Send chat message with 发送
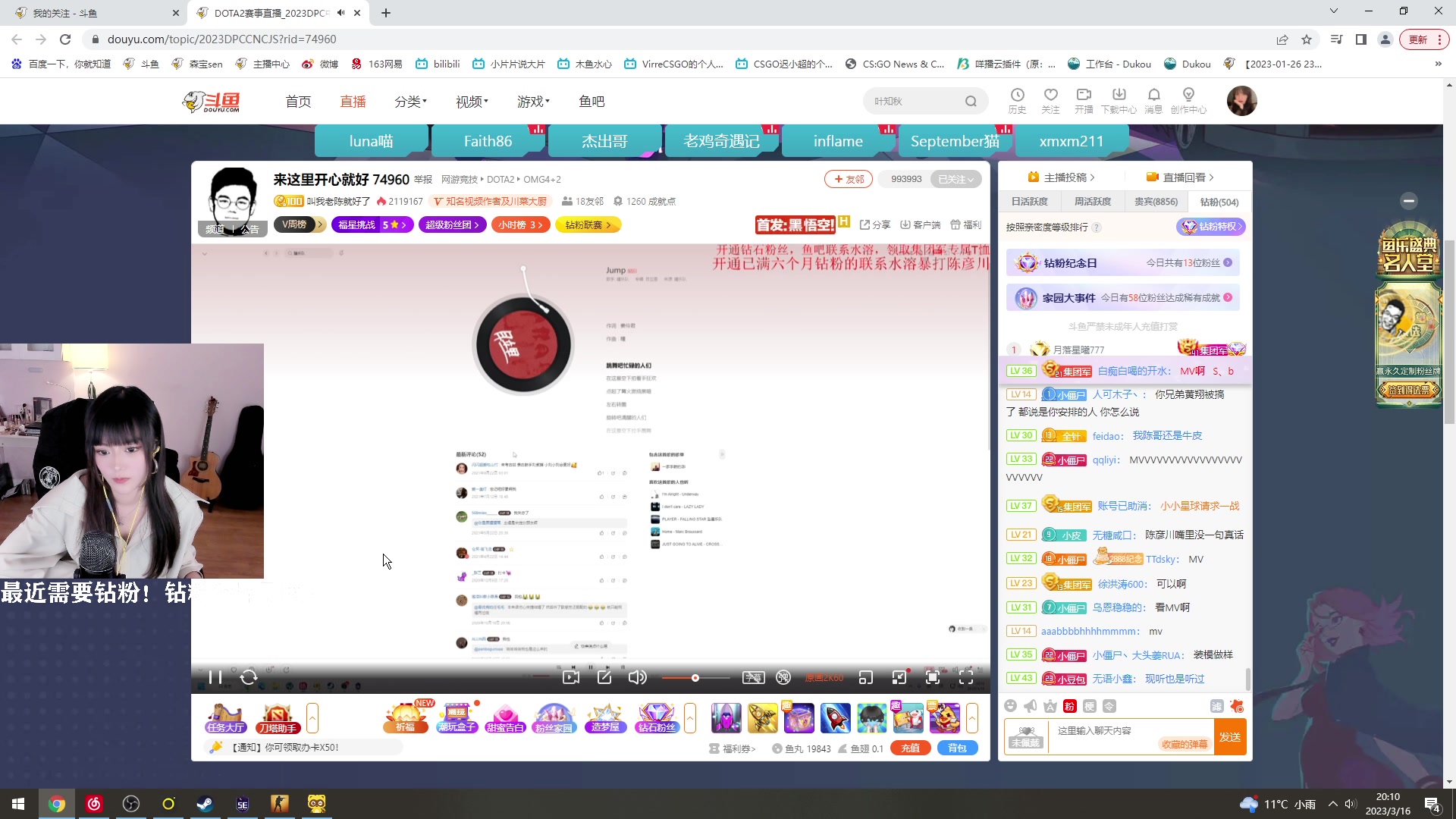This screenshot has height=819, width=1456. pos(1230,737)
